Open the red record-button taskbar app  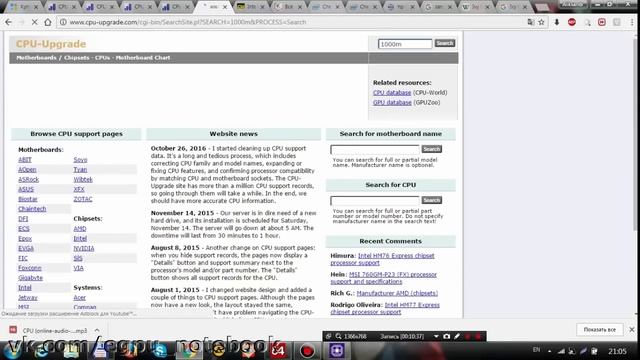(307, 350)
